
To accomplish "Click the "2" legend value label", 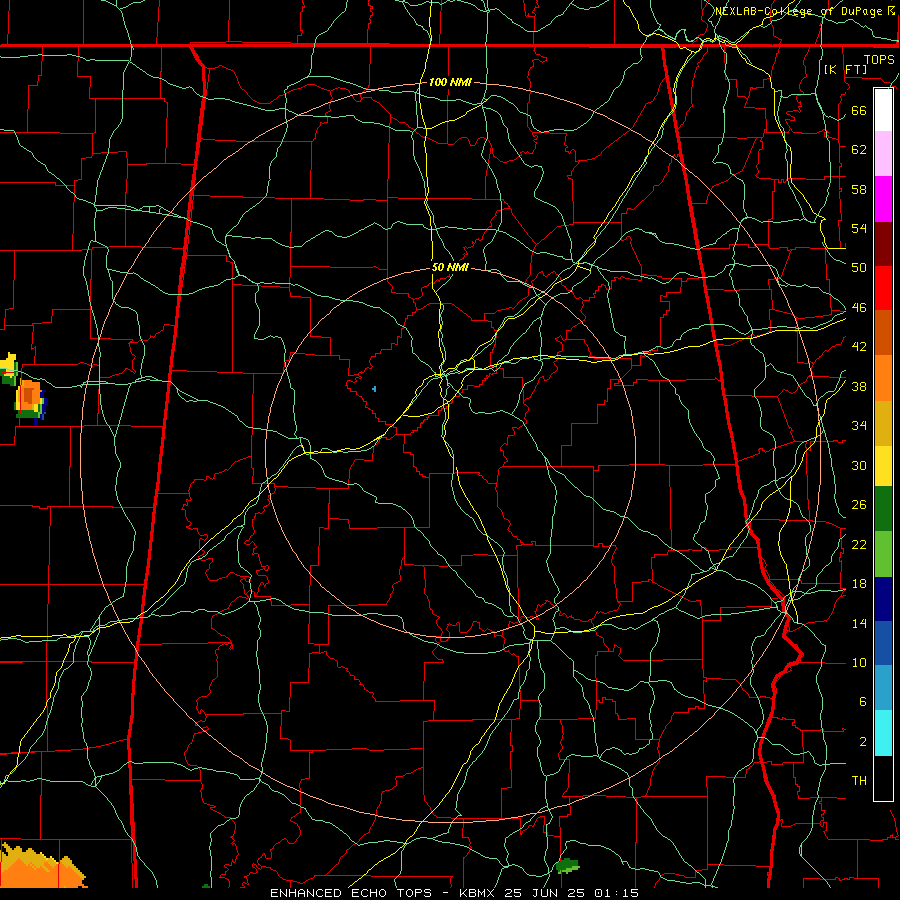I will click(x=863, y=741).
